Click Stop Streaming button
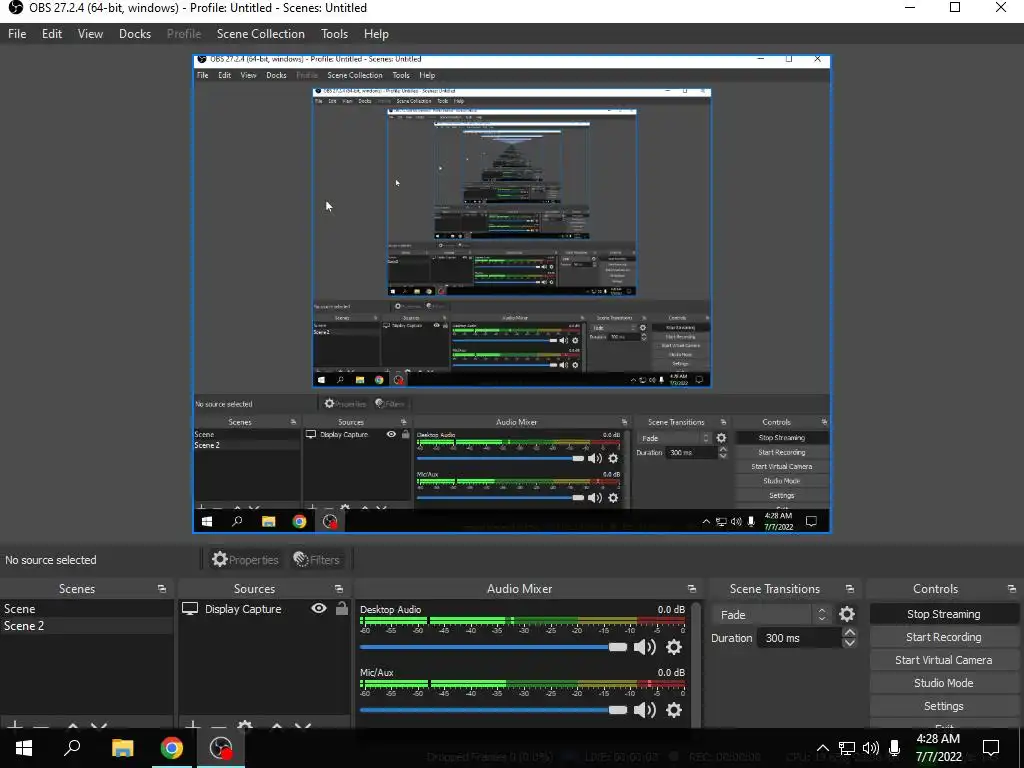 (x=943, y=614)
